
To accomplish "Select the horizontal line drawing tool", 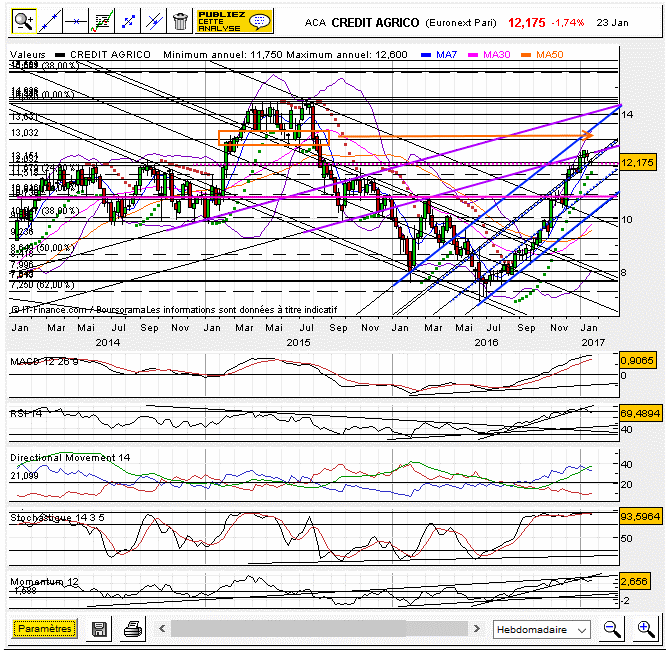I will point(76,21).
